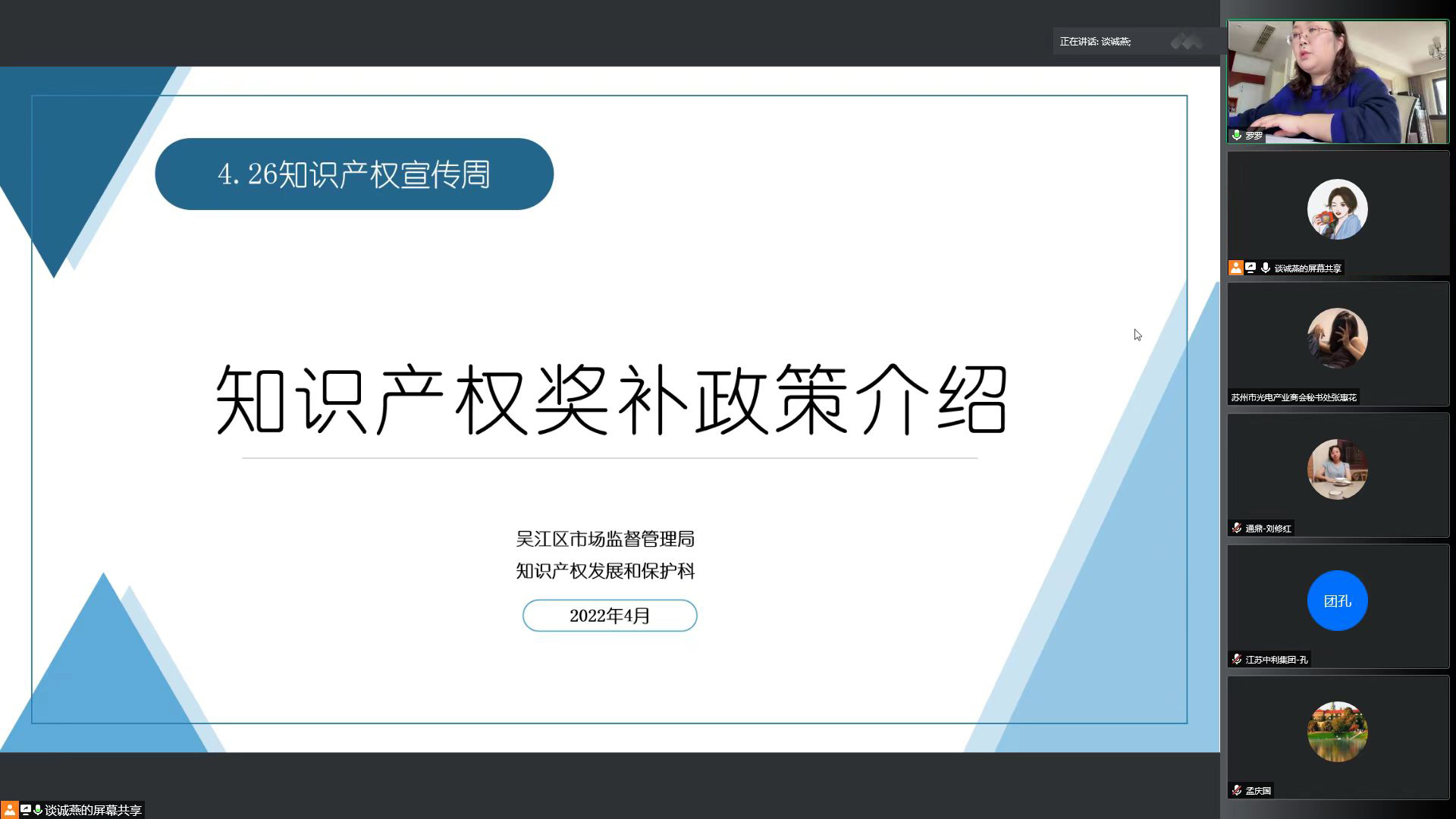Viewport: 1456px width, 819px height.
Task: Click muted microphone icon beside 通鼎-刘修红
Action: point(1237,529)
